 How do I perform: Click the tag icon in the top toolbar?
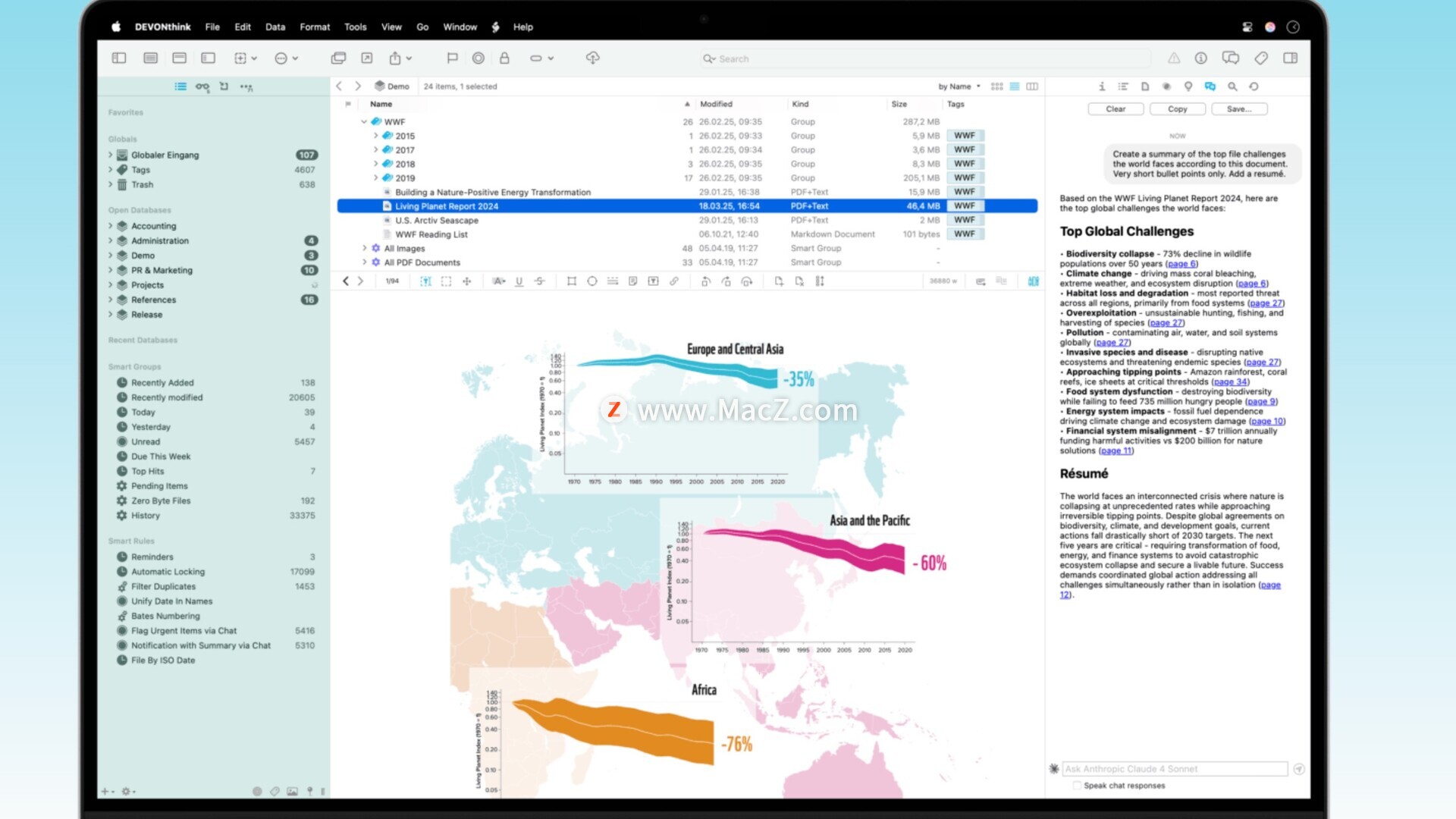tap(1261, 58)
